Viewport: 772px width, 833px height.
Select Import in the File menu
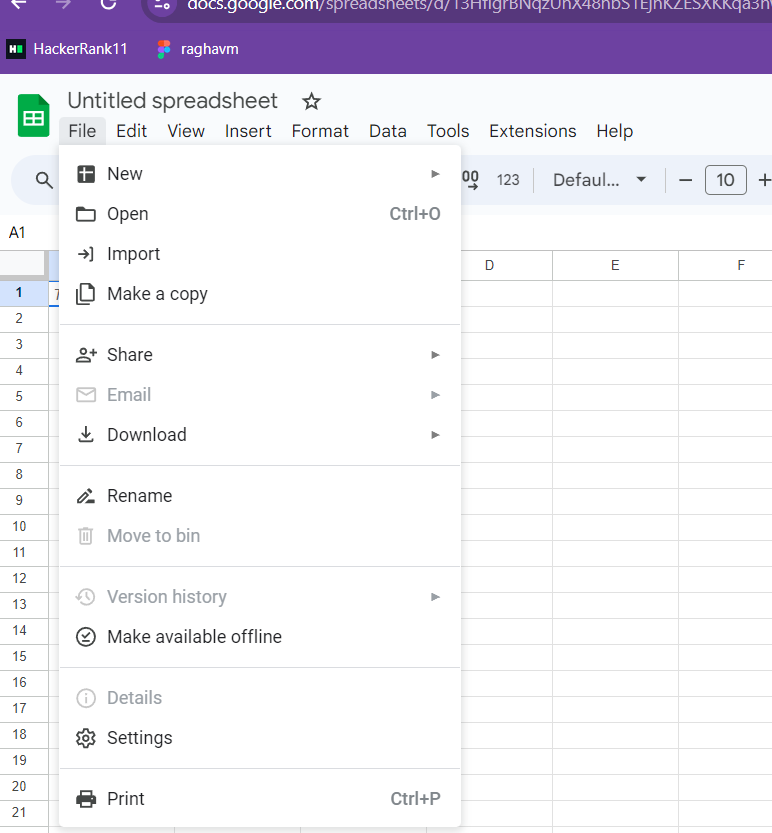point(260,253)
